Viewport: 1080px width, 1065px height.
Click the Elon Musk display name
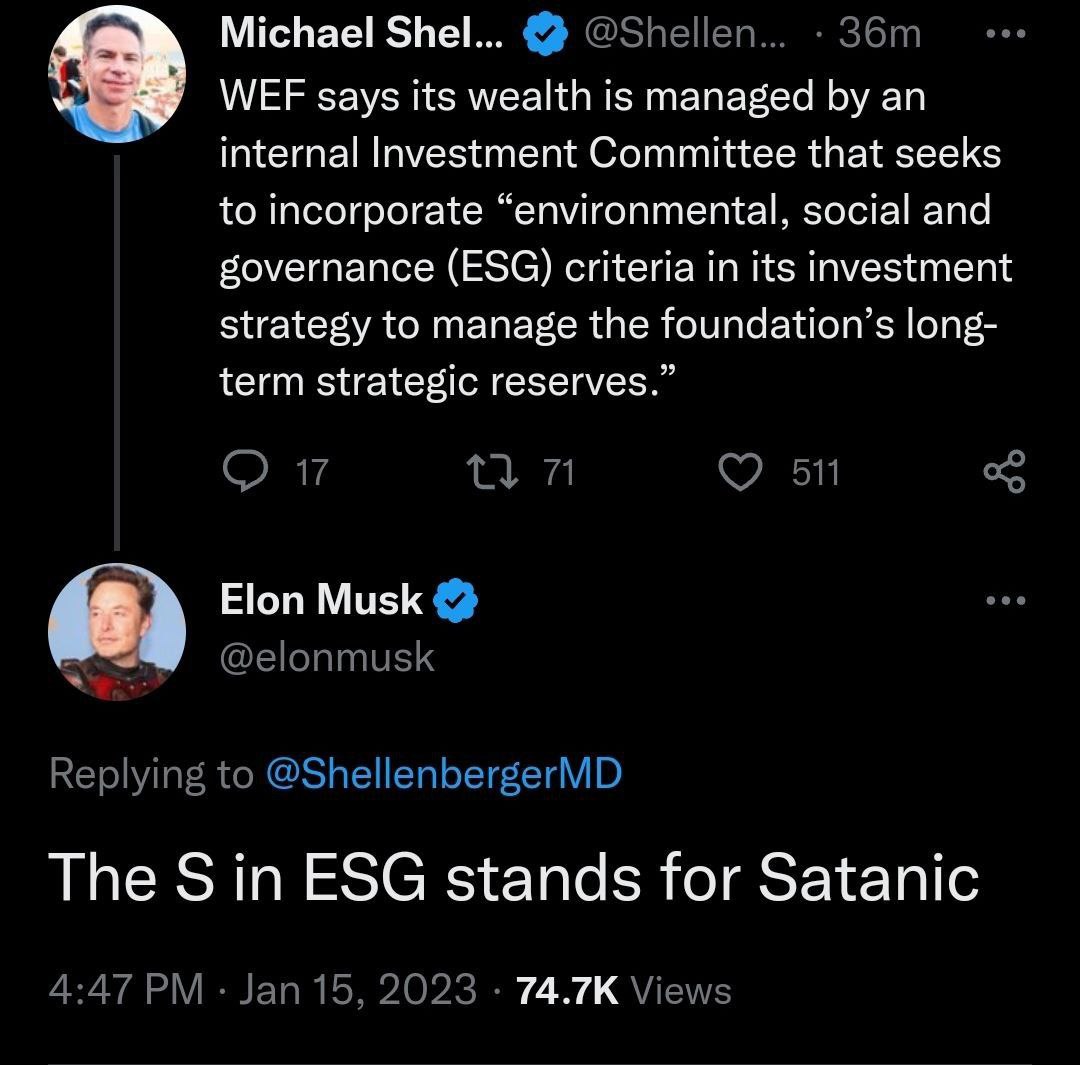[321, 599]
